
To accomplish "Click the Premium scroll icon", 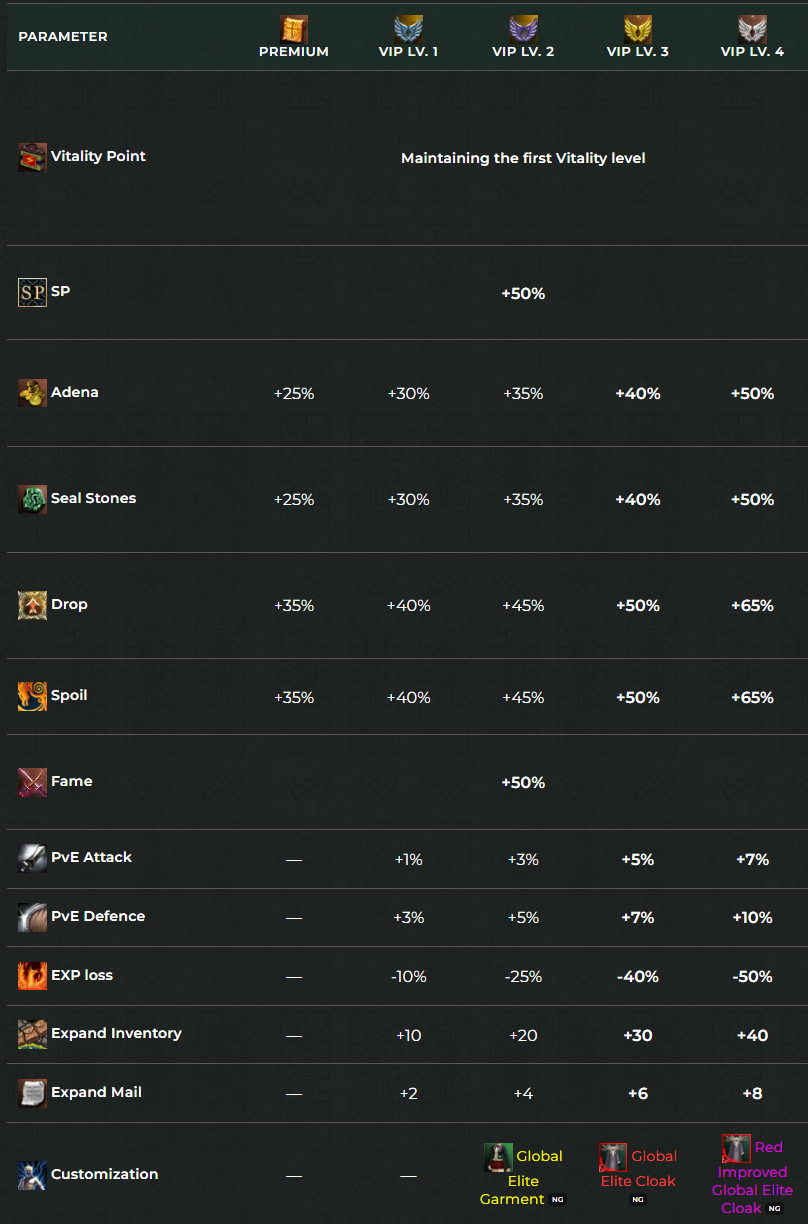I will click(294, 28).
